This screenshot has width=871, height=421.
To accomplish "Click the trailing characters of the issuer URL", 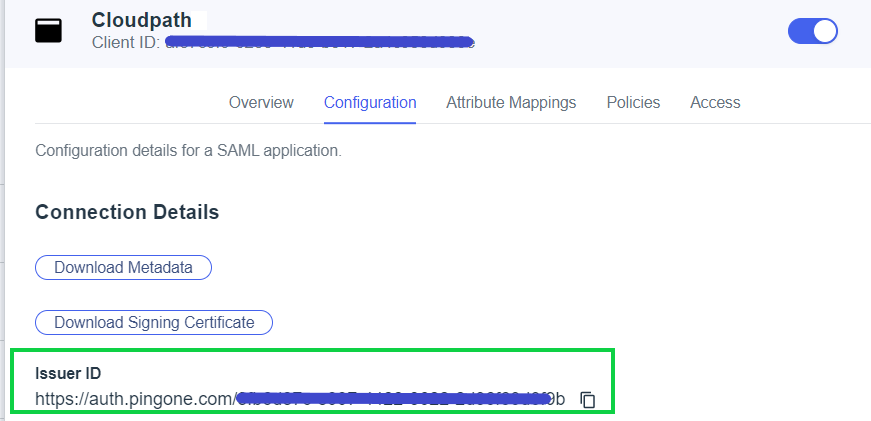I will pos(558,399).
